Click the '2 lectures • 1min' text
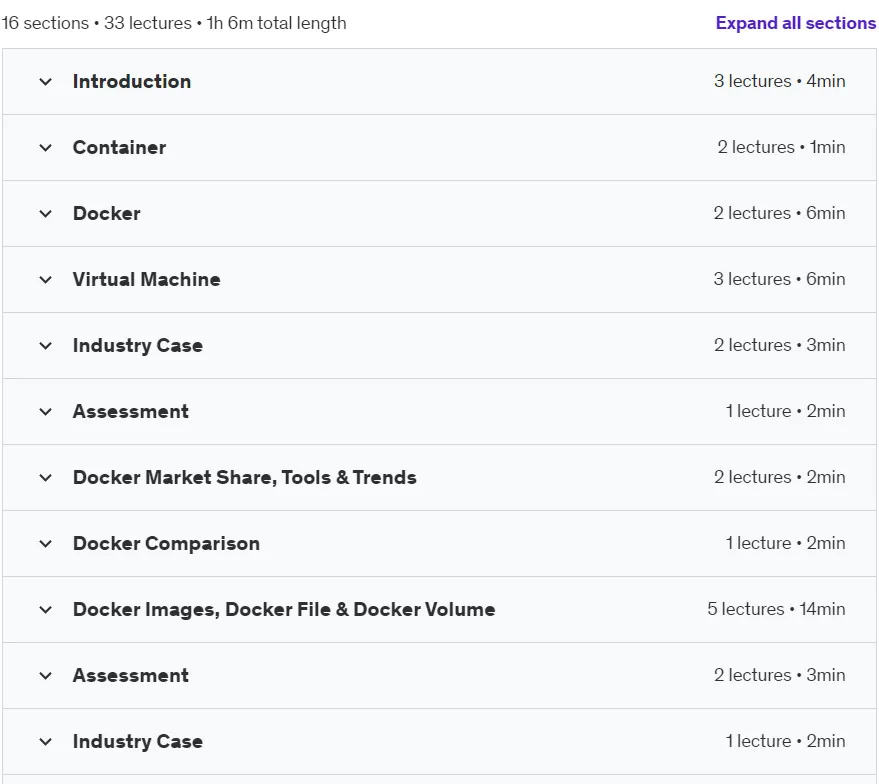 pyautogui.click(x=781, y=147)
